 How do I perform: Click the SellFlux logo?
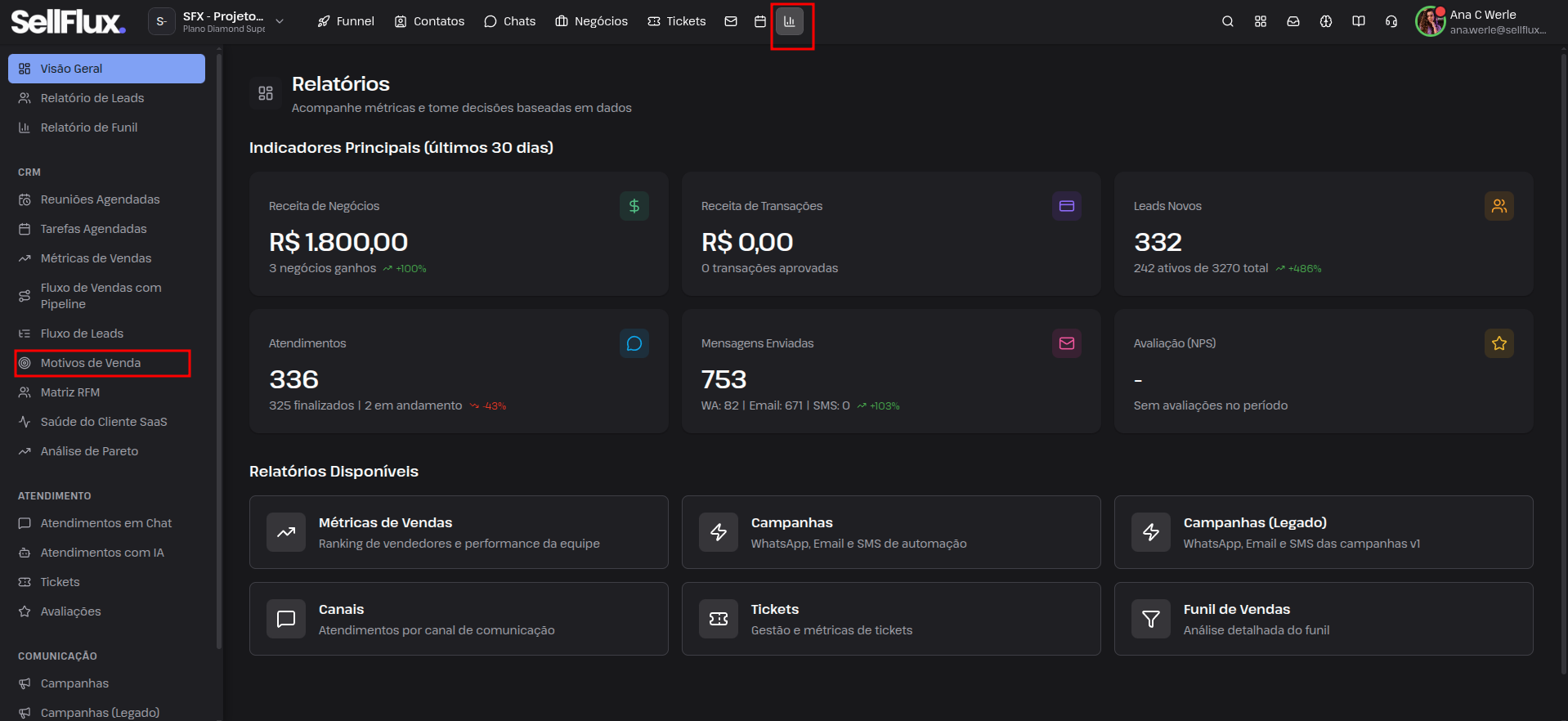(69, 22)
